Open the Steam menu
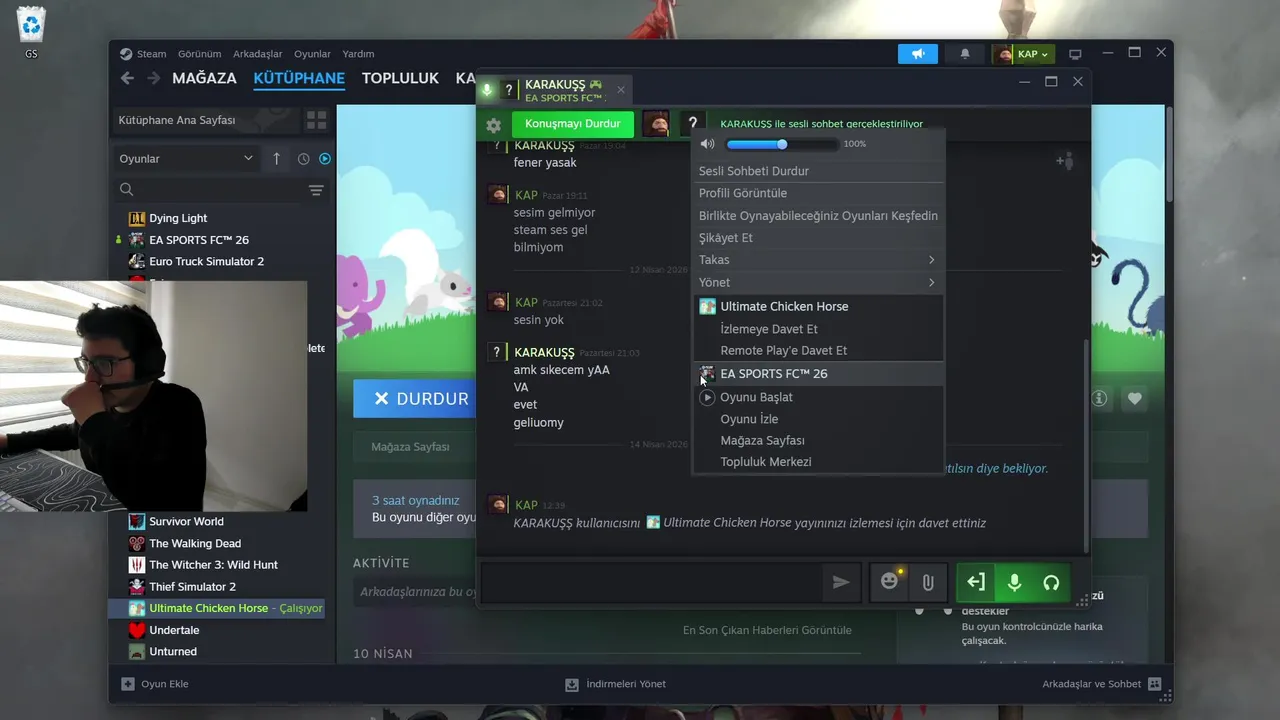Screen dimensions: 1280x720 coord(152,54)
